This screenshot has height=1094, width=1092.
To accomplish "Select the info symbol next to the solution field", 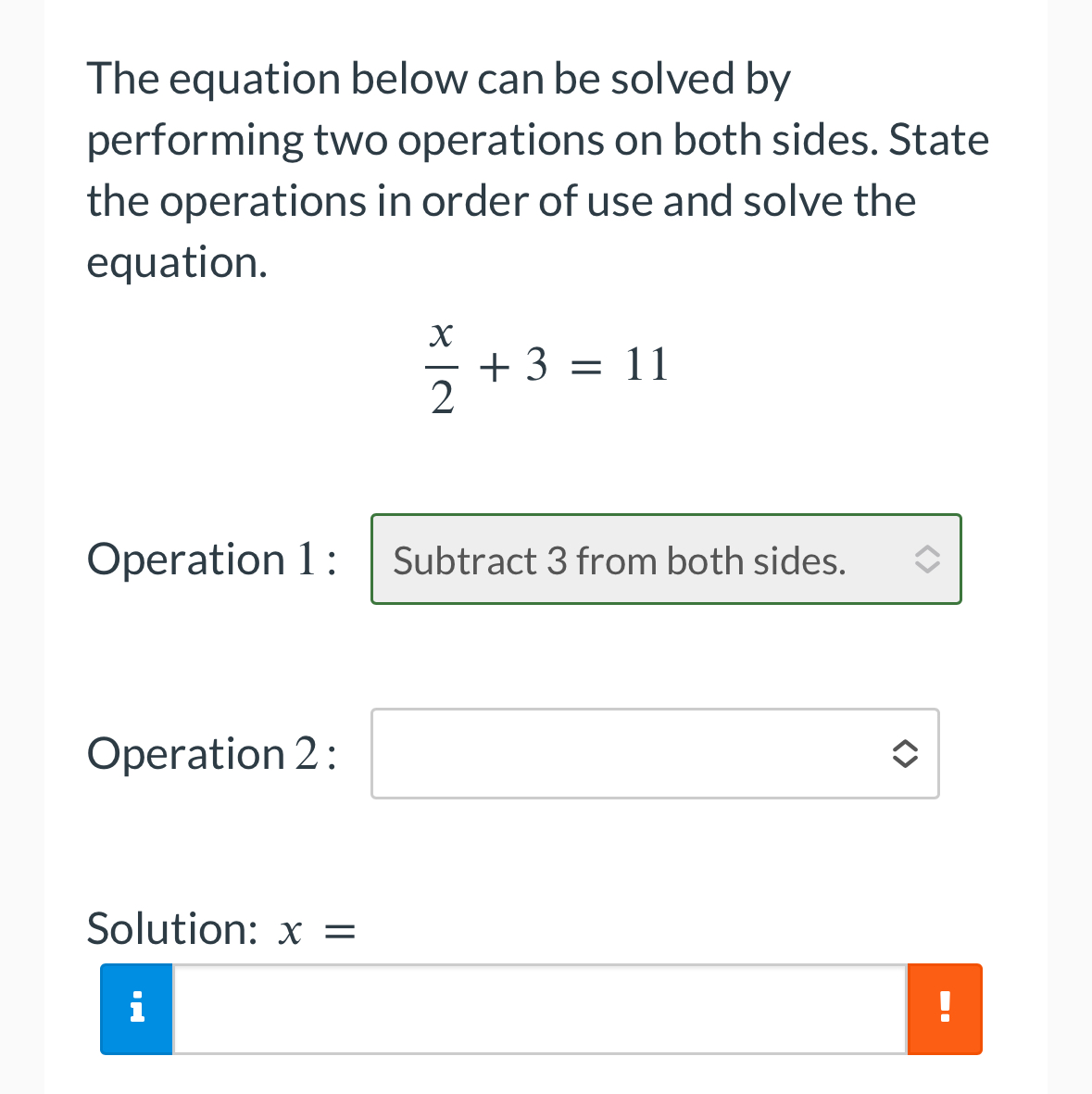I will pyautogui.click(x=136, y=1009).
